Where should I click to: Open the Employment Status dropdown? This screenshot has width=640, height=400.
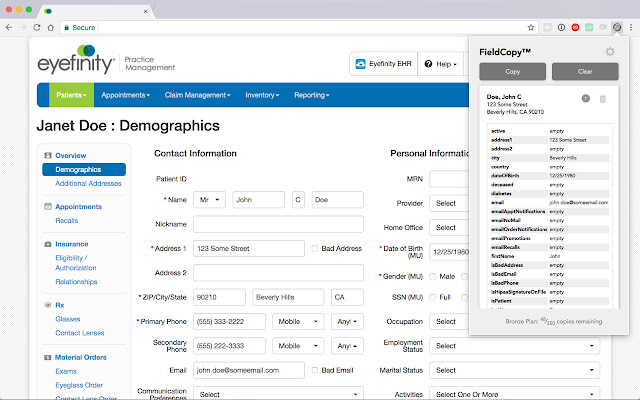[x=514, y=346]
